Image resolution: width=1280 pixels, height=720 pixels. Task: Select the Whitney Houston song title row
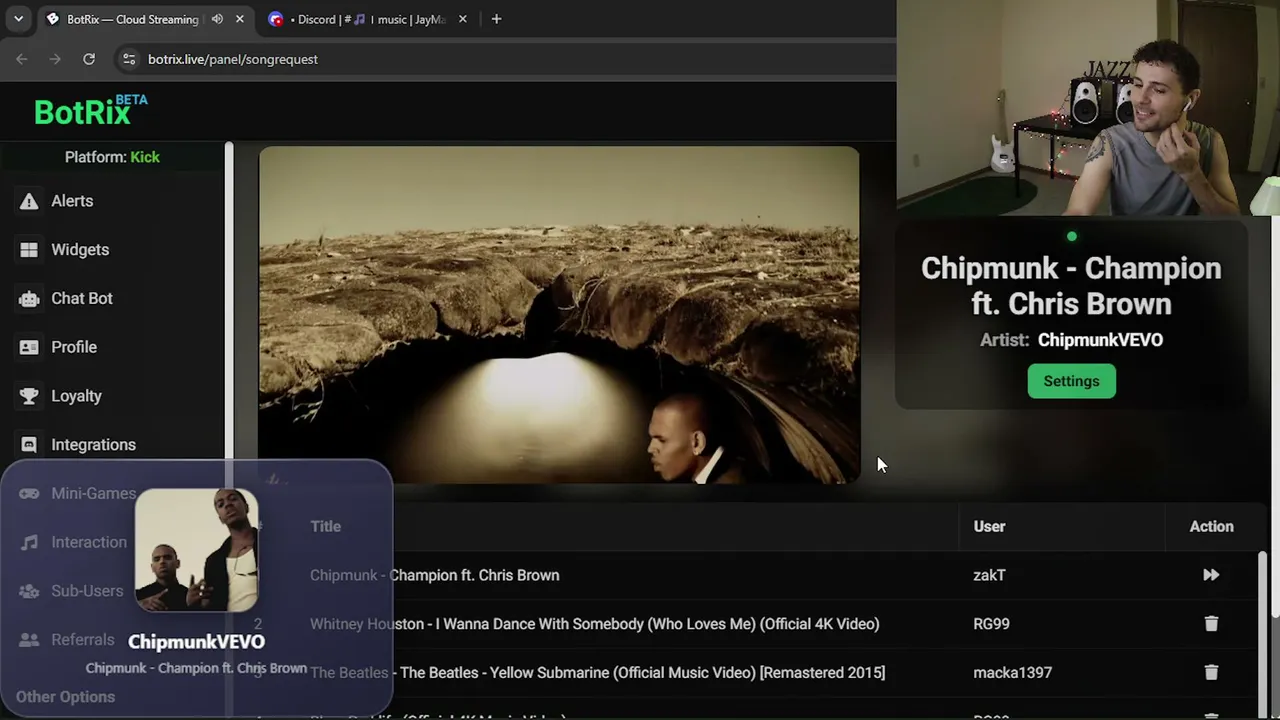pos(594,624)
